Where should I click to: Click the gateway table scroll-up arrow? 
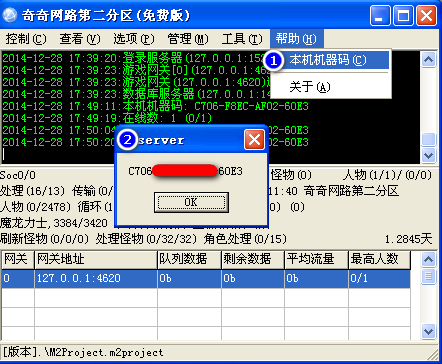pyautogui.click(x=428, y=259)
